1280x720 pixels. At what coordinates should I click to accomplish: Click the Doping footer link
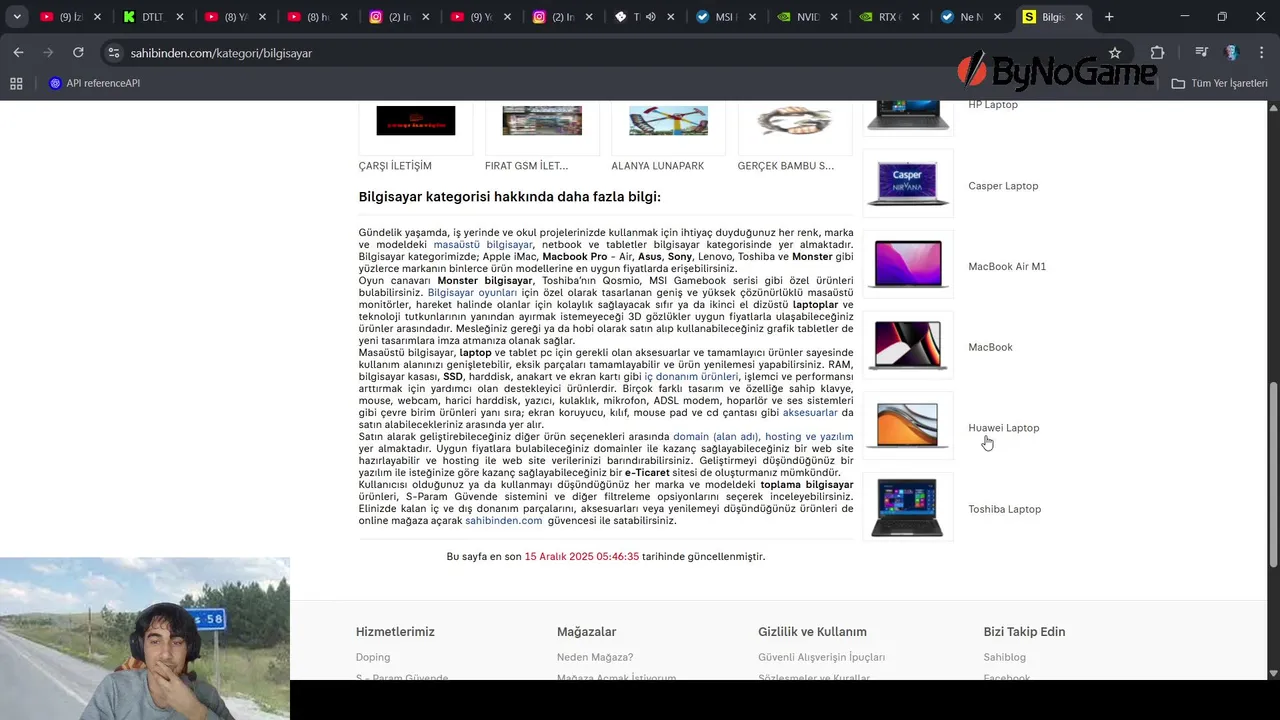[x=373, y=657]
